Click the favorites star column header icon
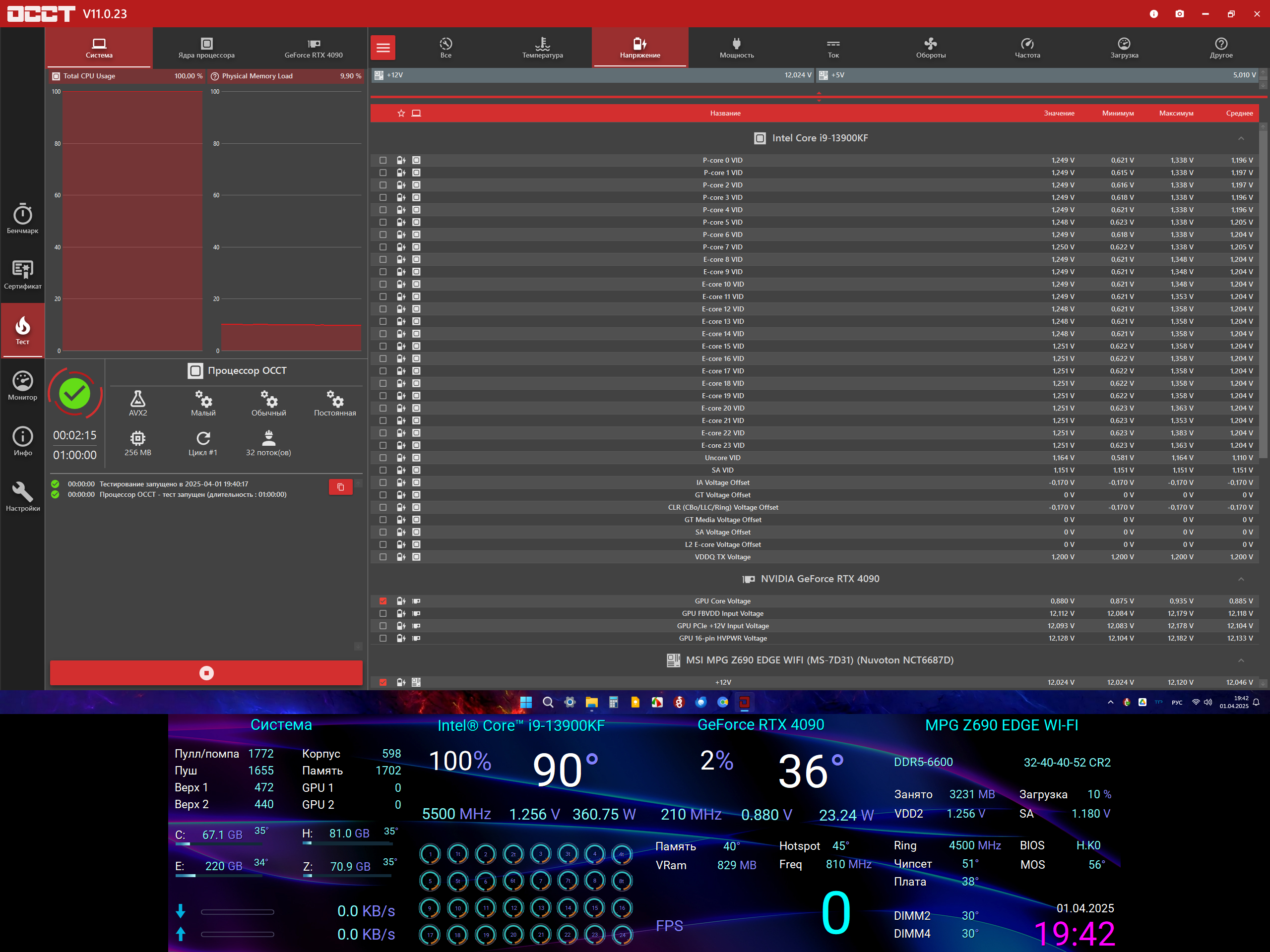Image resolution: width=1270 pixels, height=952 pixels. [x=401, y=113]
